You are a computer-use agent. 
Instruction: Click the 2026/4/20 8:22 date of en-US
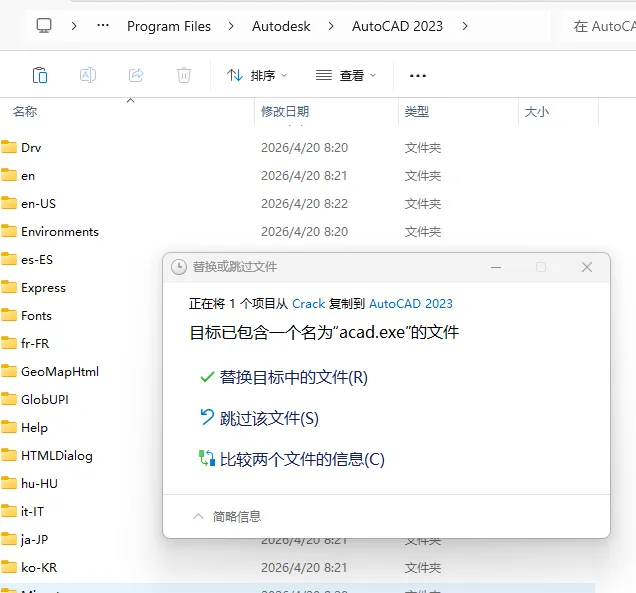(304, 204)
